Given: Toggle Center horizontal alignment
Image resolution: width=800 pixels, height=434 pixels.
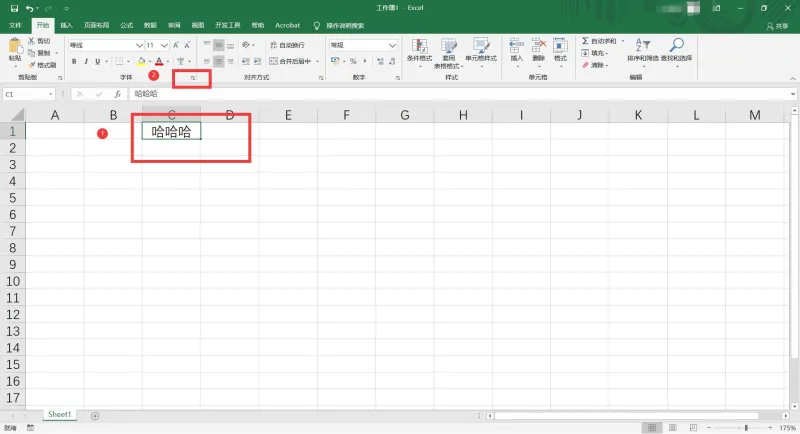Looking at the screenshot, I should 218,61.
